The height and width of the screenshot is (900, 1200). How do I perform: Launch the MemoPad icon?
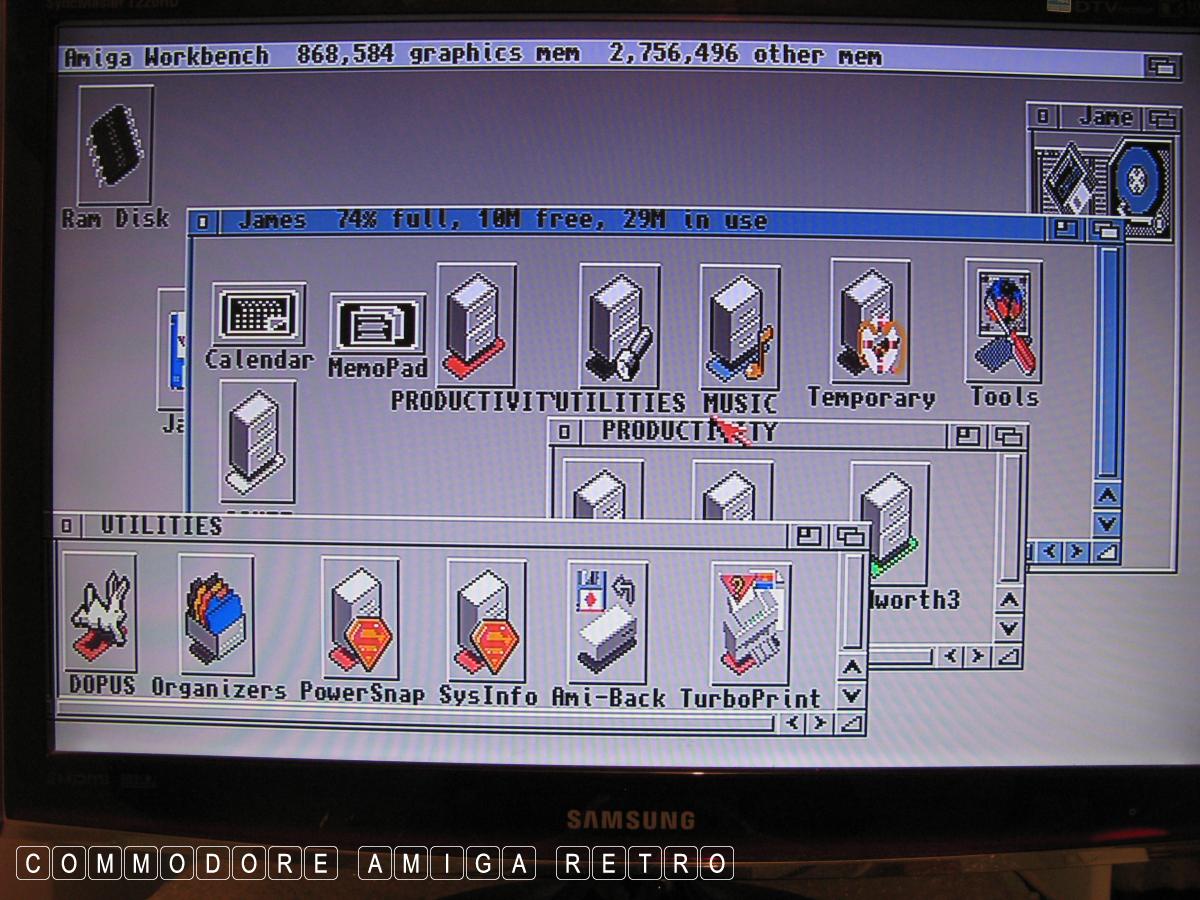coord(377,326)
